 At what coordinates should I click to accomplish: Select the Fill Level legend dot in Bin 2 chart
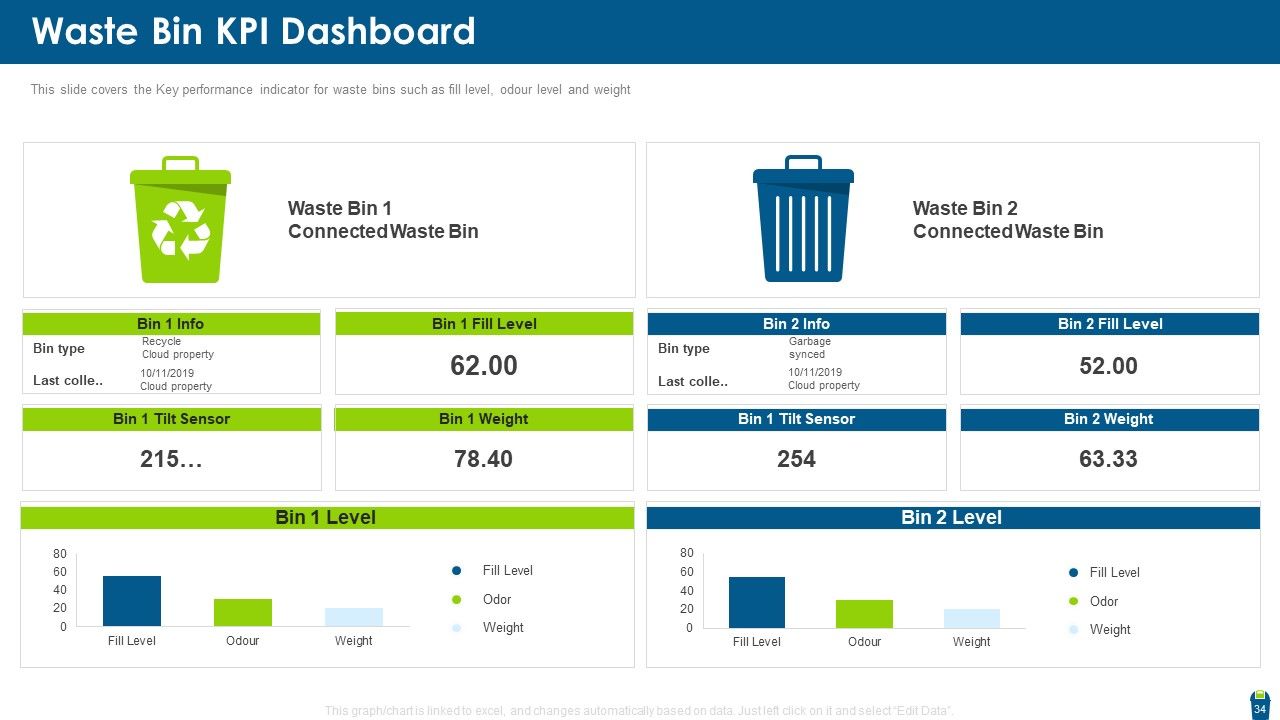pyautogui.click(x=1074, y=573)
